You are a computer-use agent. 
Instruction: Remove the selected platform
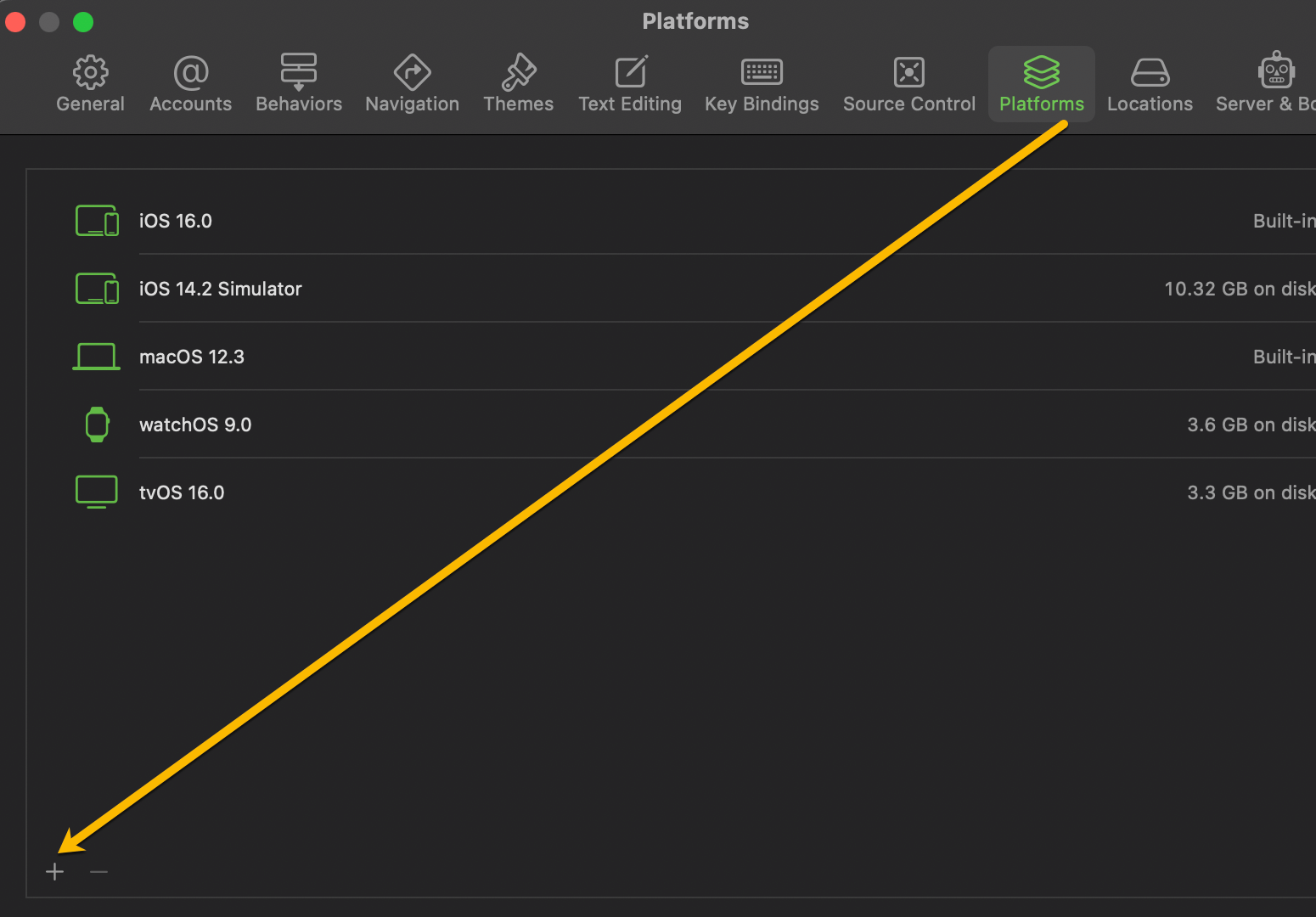pos(98,871)
